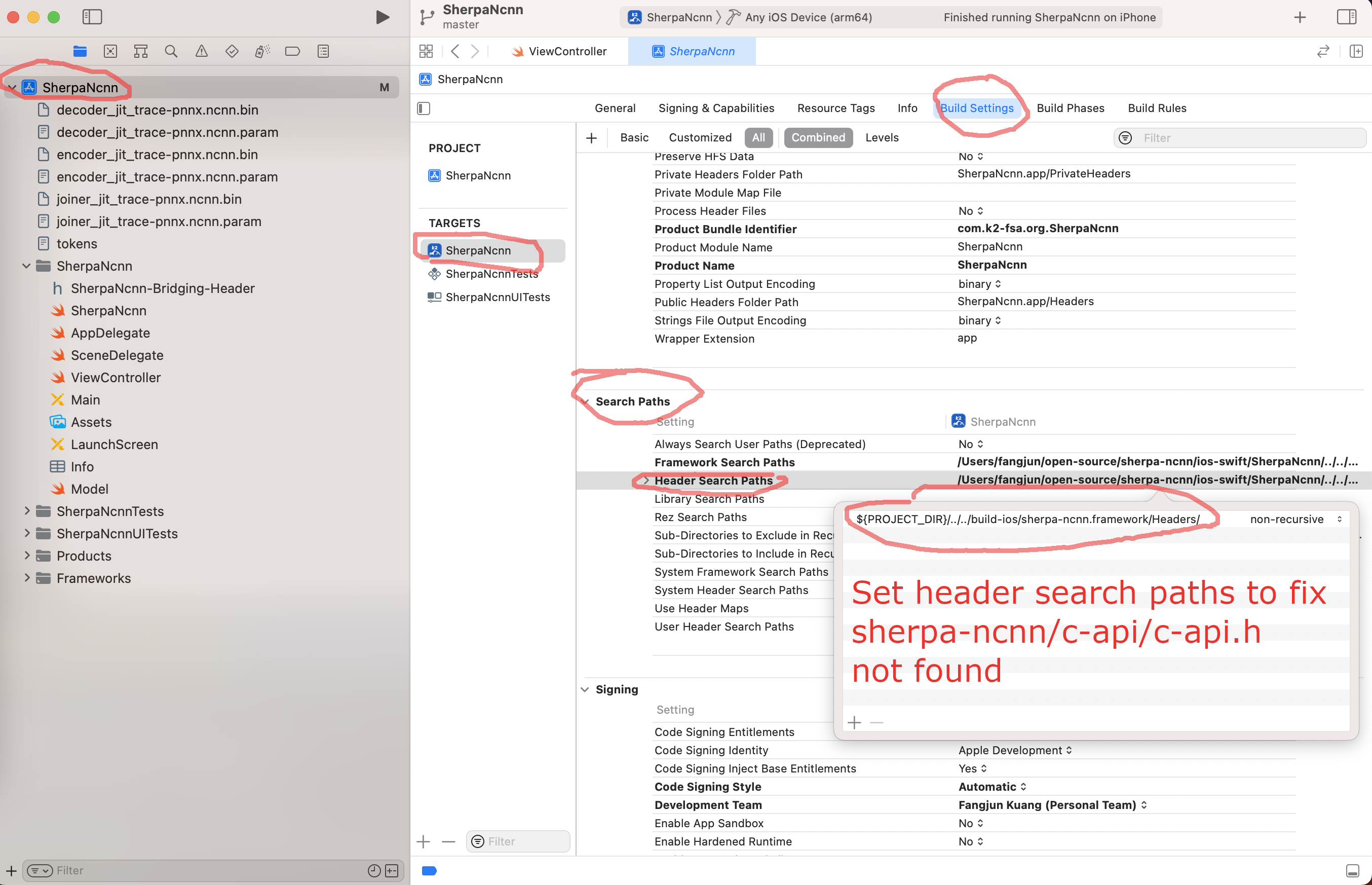Toggle the inspector panel on right
Screen dimensions: 1372x885
click(x=1347, y=17)
